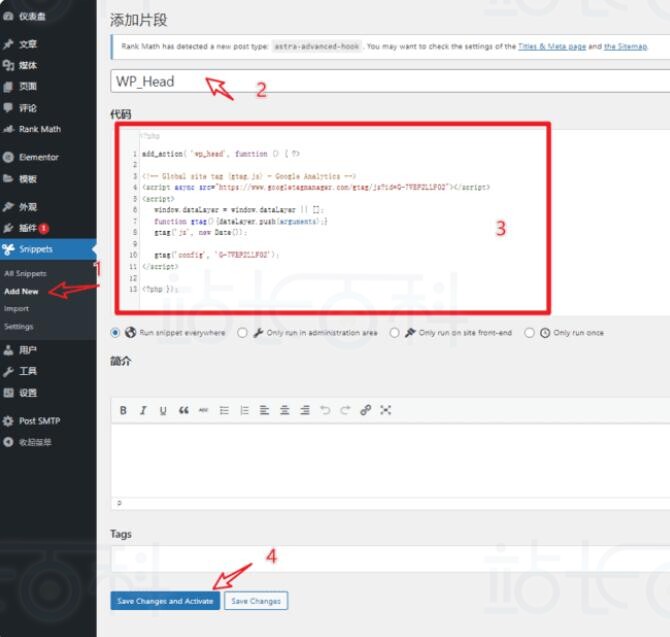Screen dimensions: 670x637
Task: Click the Tags input field
Action: click(x=390, y=558)
